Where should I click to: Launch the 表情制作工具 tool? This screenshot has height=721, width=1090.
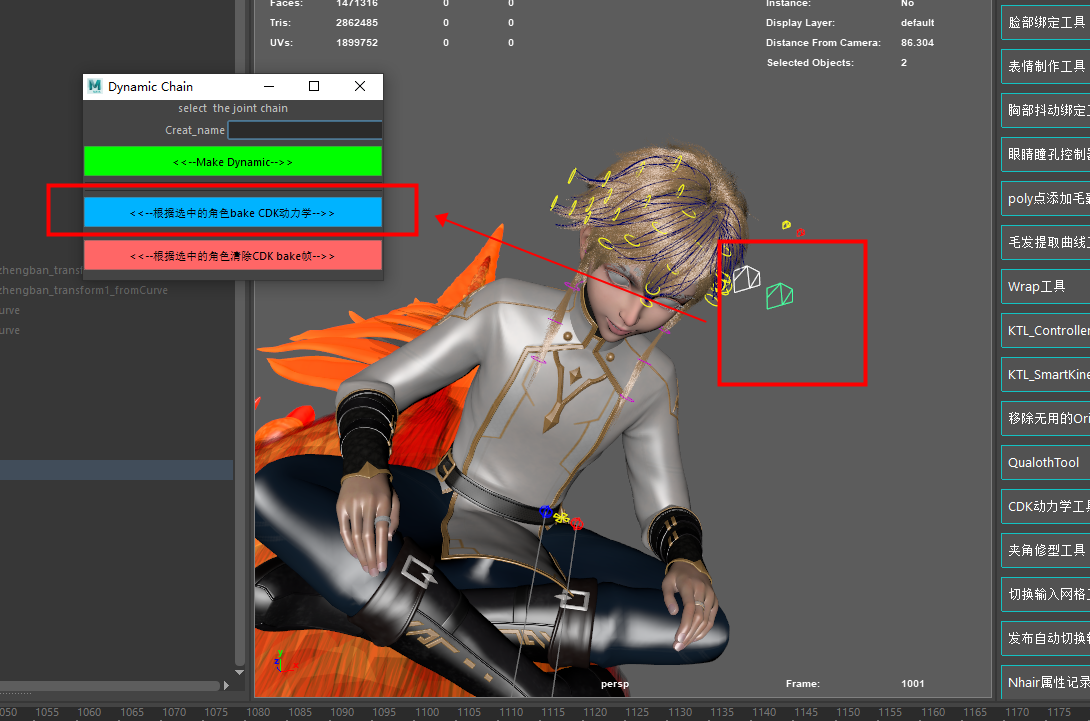[1045, 66]
